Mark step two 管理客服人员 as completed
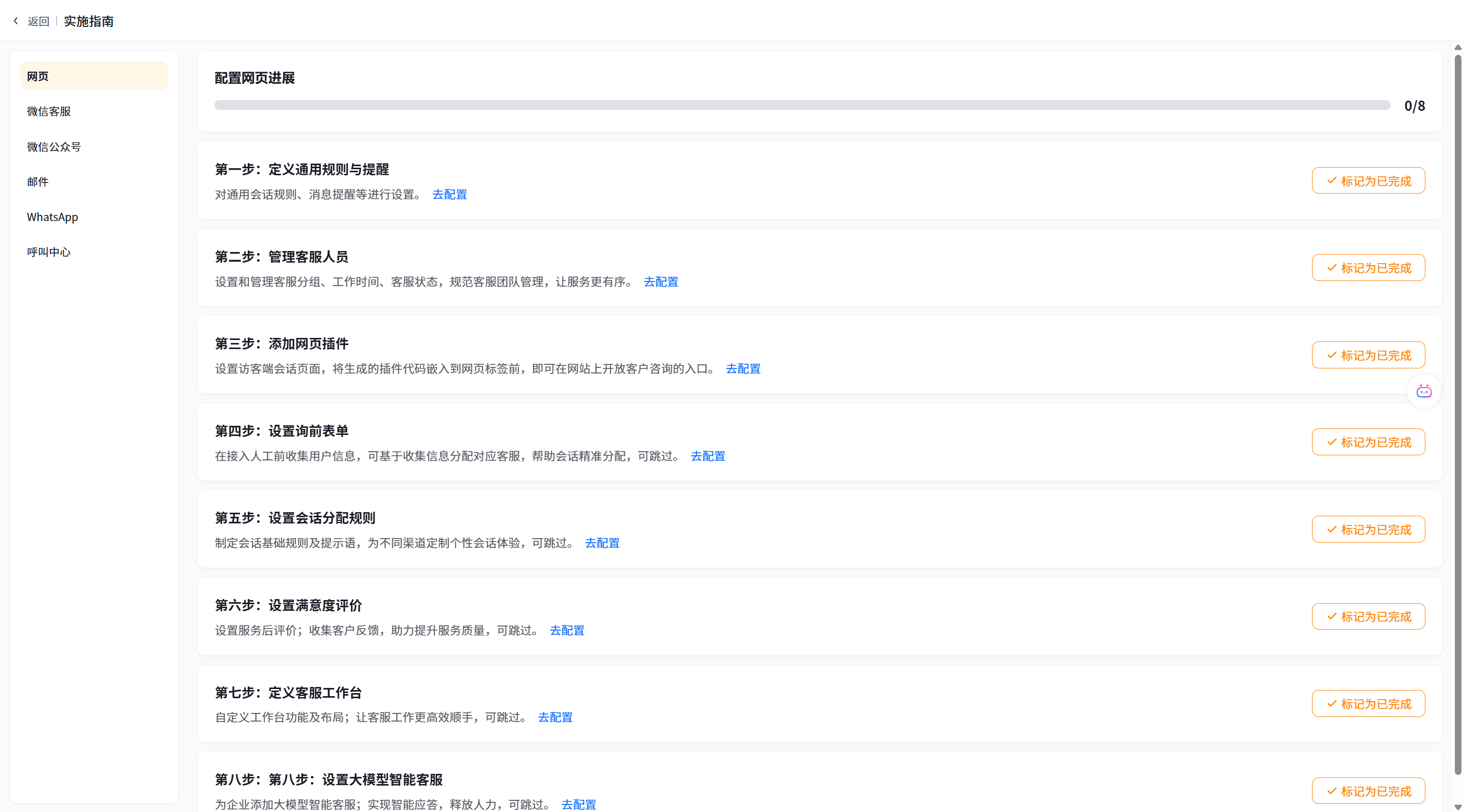 click(x=1368, y=268)
